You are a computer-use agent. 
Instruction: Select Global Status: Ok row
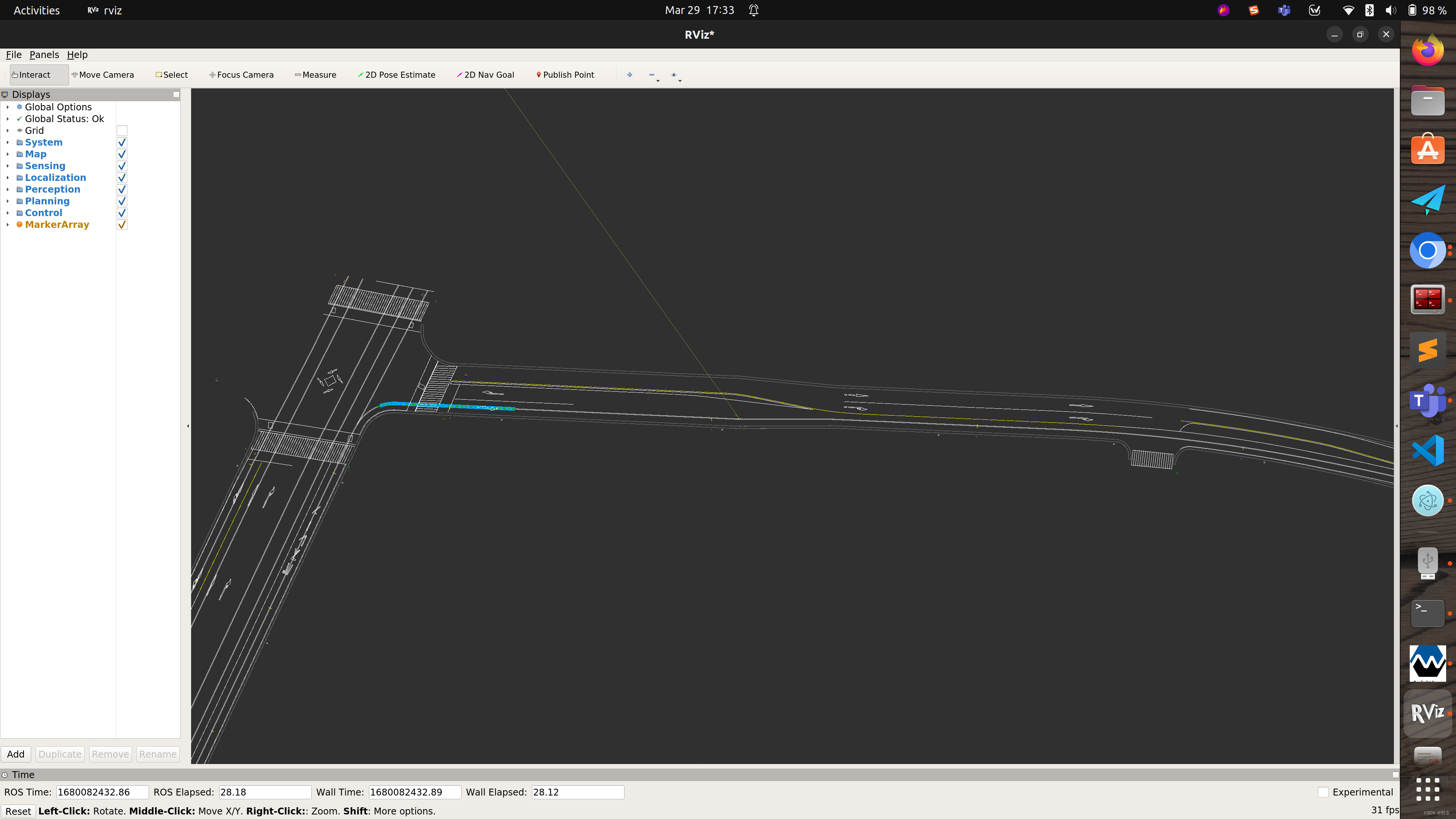(x=64, y=119)
